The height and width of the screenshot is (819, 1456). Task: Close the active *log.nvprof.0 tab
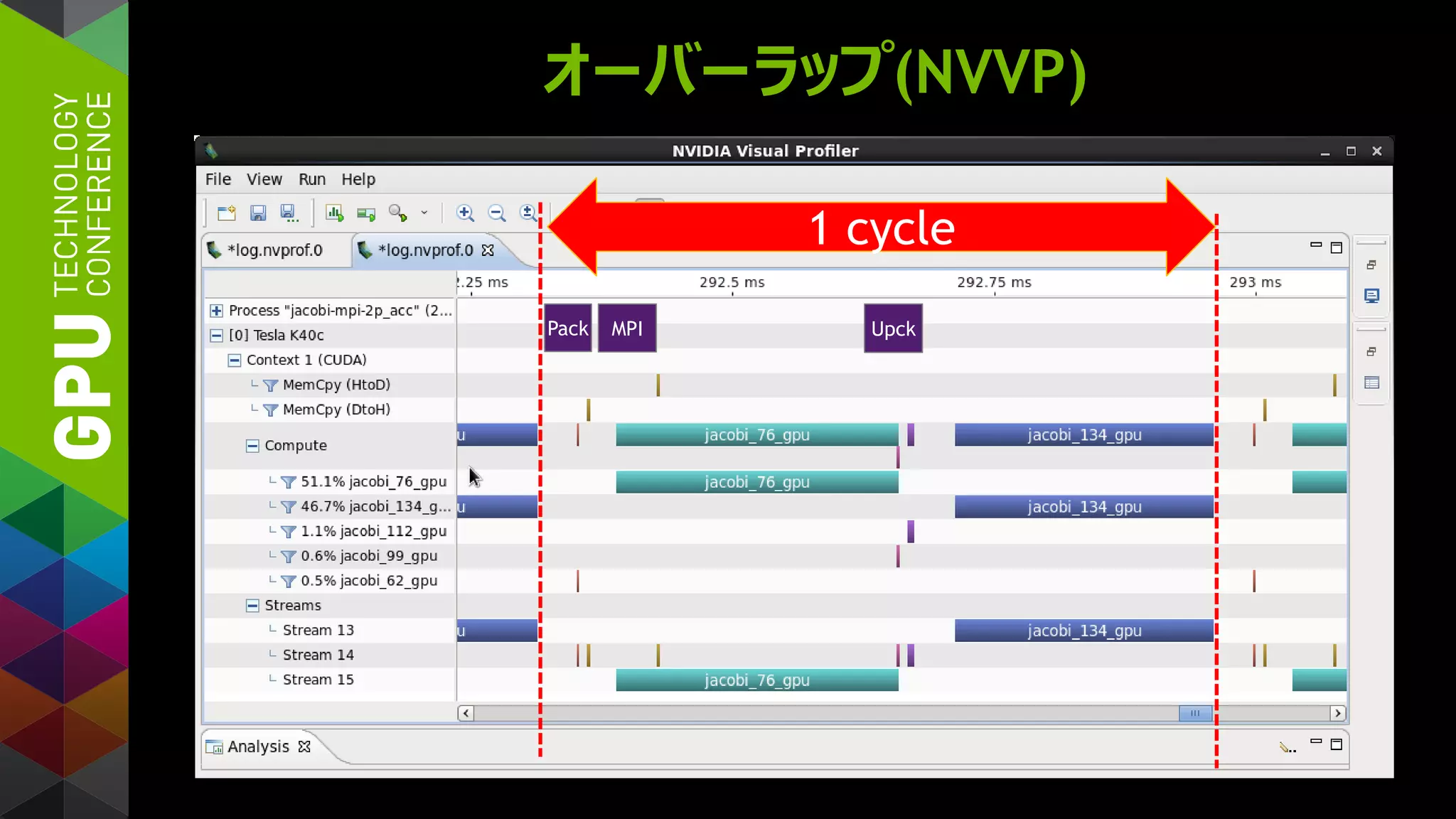488,250
